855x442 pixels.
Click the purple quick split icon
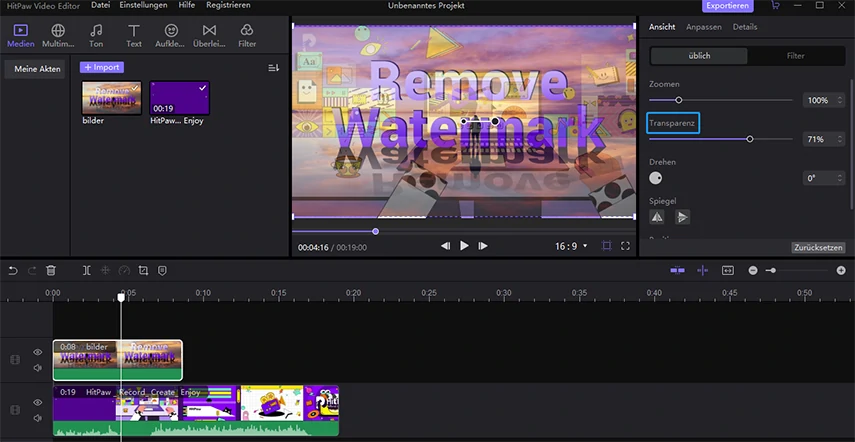pyautogui.click(x=703, y=270)
